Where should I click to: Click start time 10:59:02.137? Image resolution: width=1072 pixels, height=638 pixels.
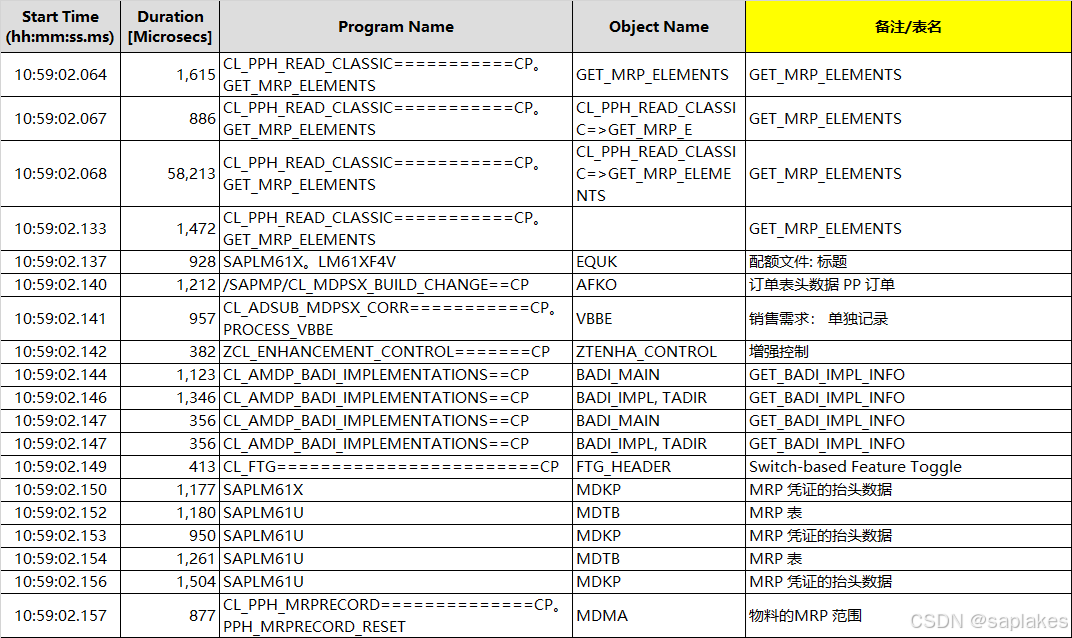pyautogui.click(x=60, y=262)
